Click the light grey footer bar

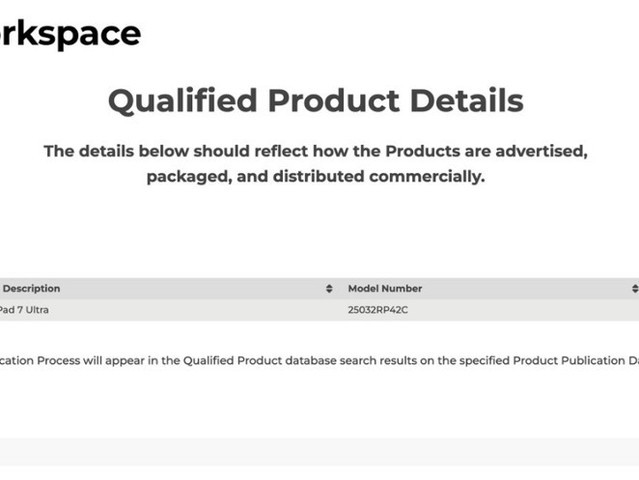(x=320, y=452)
